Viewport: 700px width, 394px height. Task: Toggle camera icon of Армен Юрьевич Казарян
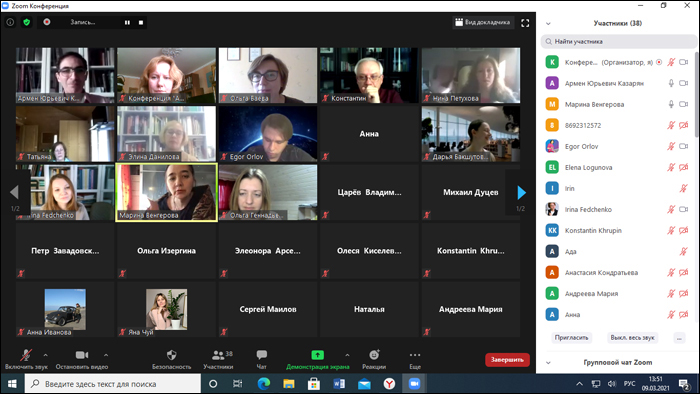pyautogui.click(x=683, y=83)
